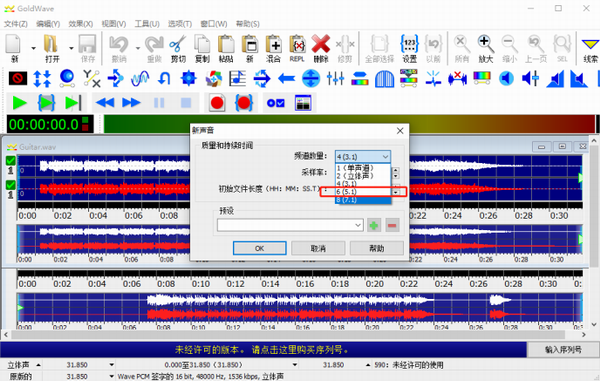Click the 帮助 button in dialog
The width and height of the screenshot is (600, 381).
(x=377, y=248)
